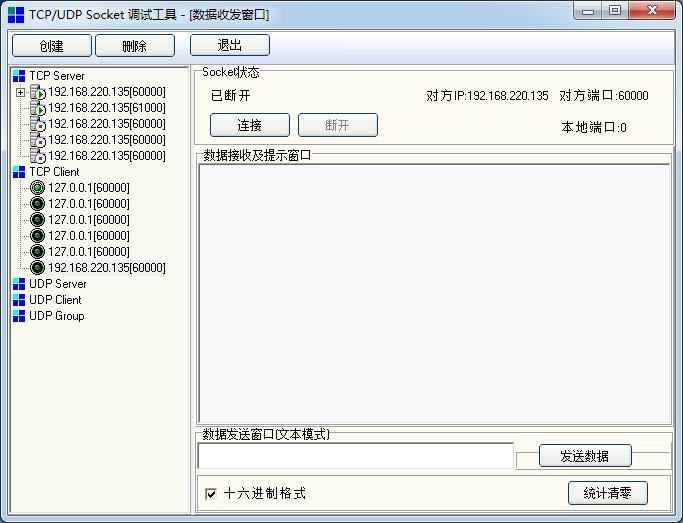The width and height of the screenshot is (683, 523).
Task: Click the dark client icon next to 192.168.220.135[60000]
Action: click(37, 268)
